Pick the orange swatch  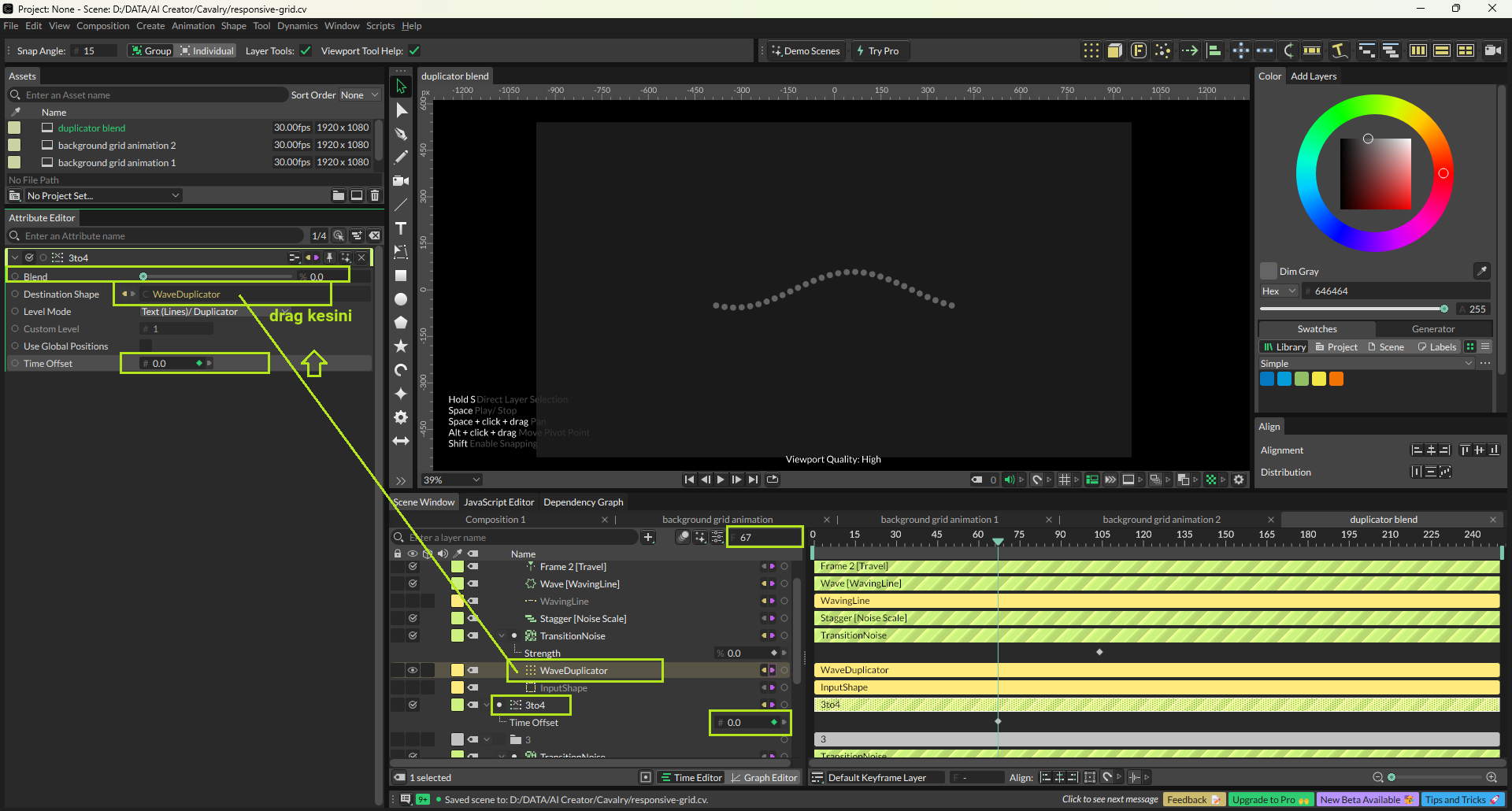[1336, 379]
